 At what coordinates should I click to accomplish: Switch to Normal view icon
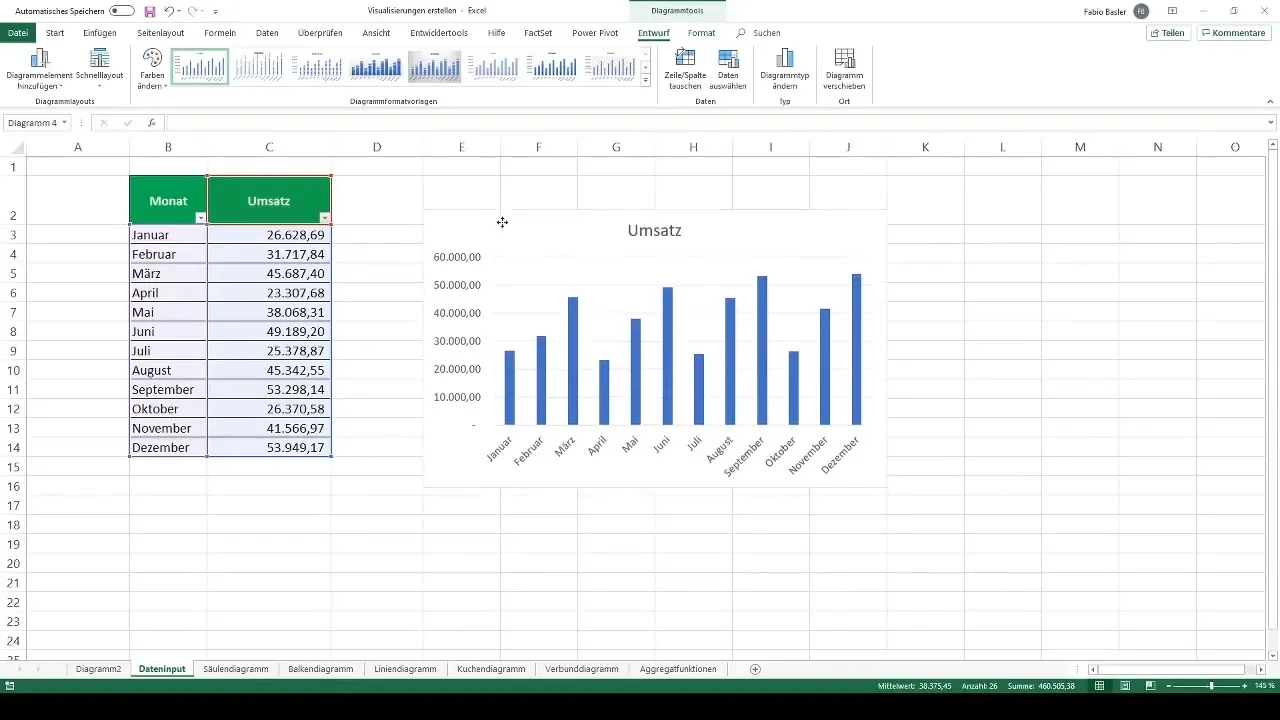1100,686
